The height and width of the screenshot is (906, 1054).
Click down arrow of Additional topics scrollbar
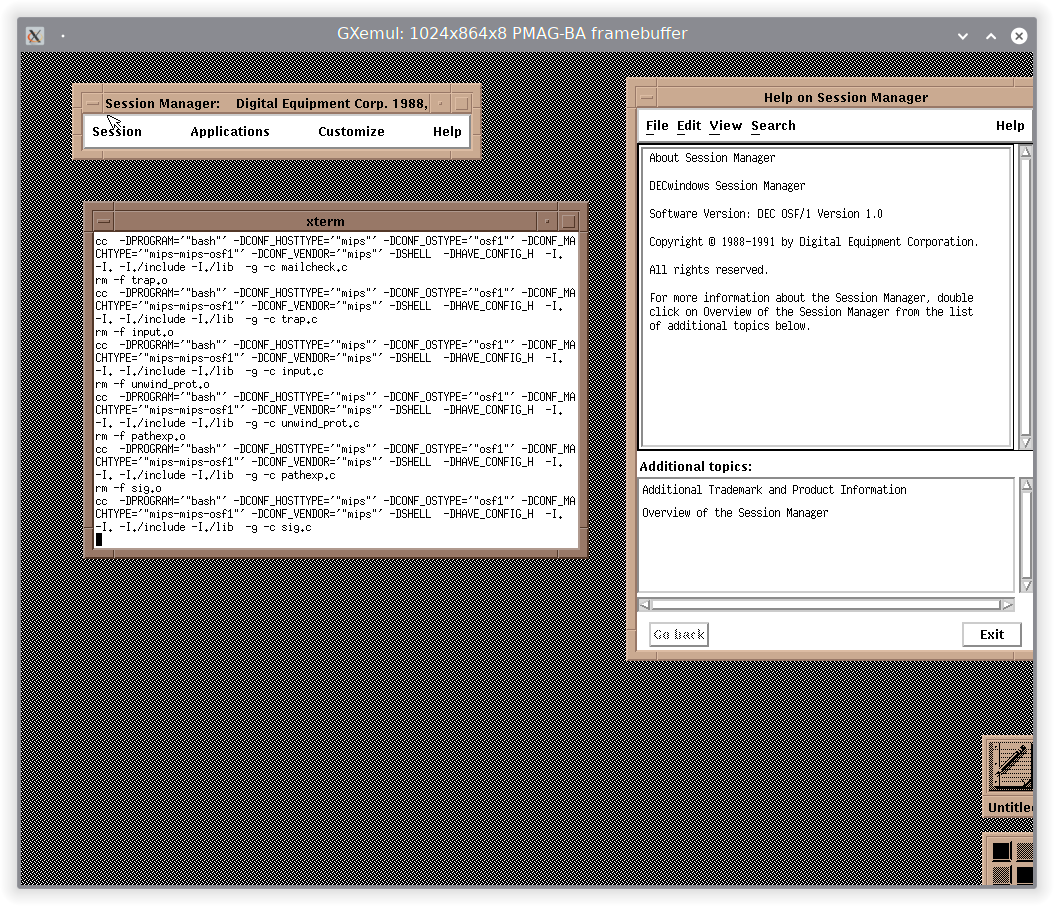(x=1026, y=585)
